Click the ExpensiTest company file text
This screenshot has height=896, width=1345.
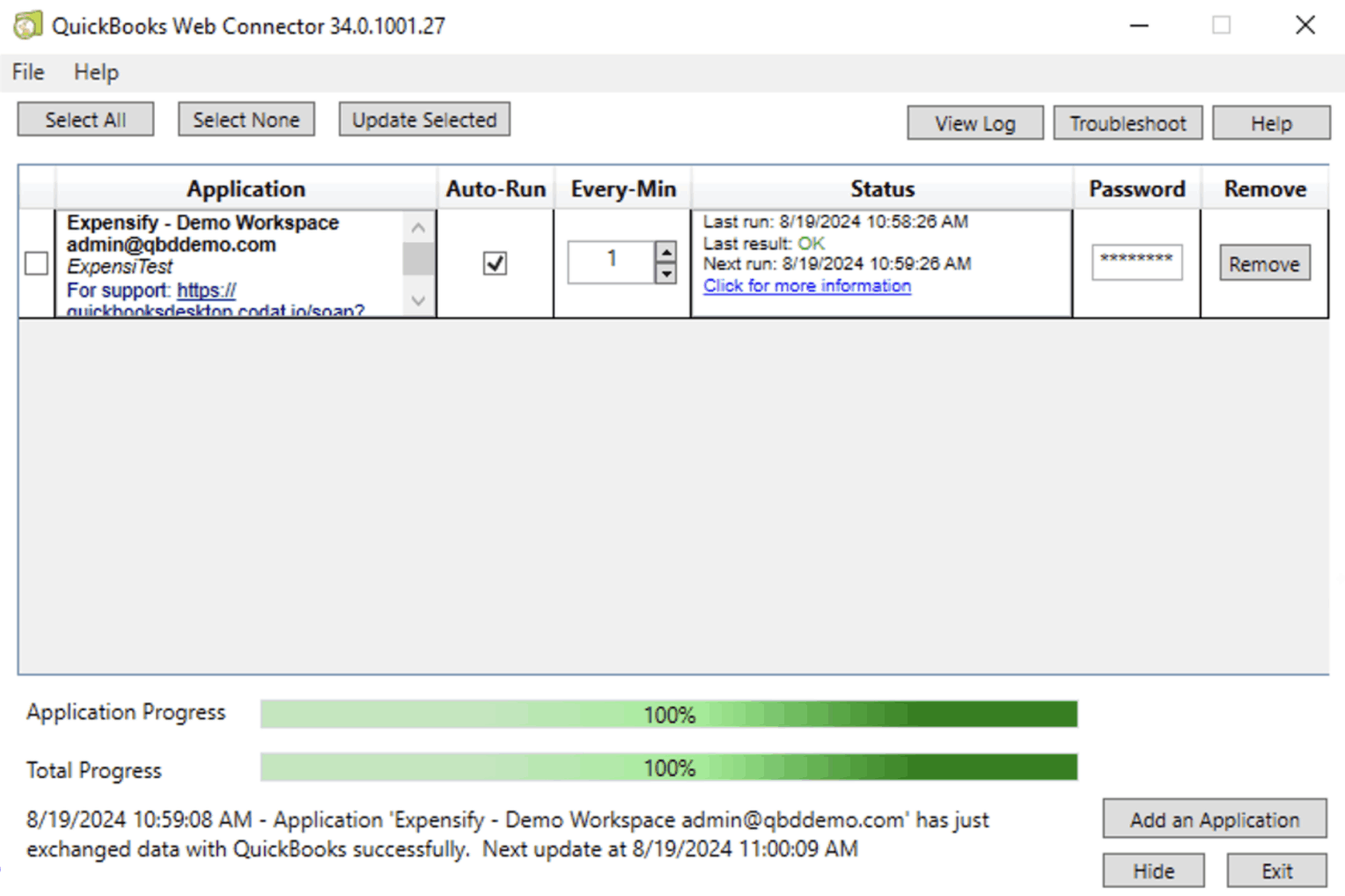pyautogui.click(x=120, y=267)
